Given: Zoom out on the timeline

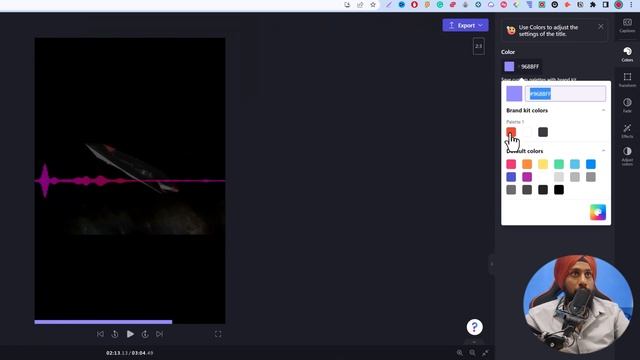Looking at the screenshot, I should [x=472, y=353].
